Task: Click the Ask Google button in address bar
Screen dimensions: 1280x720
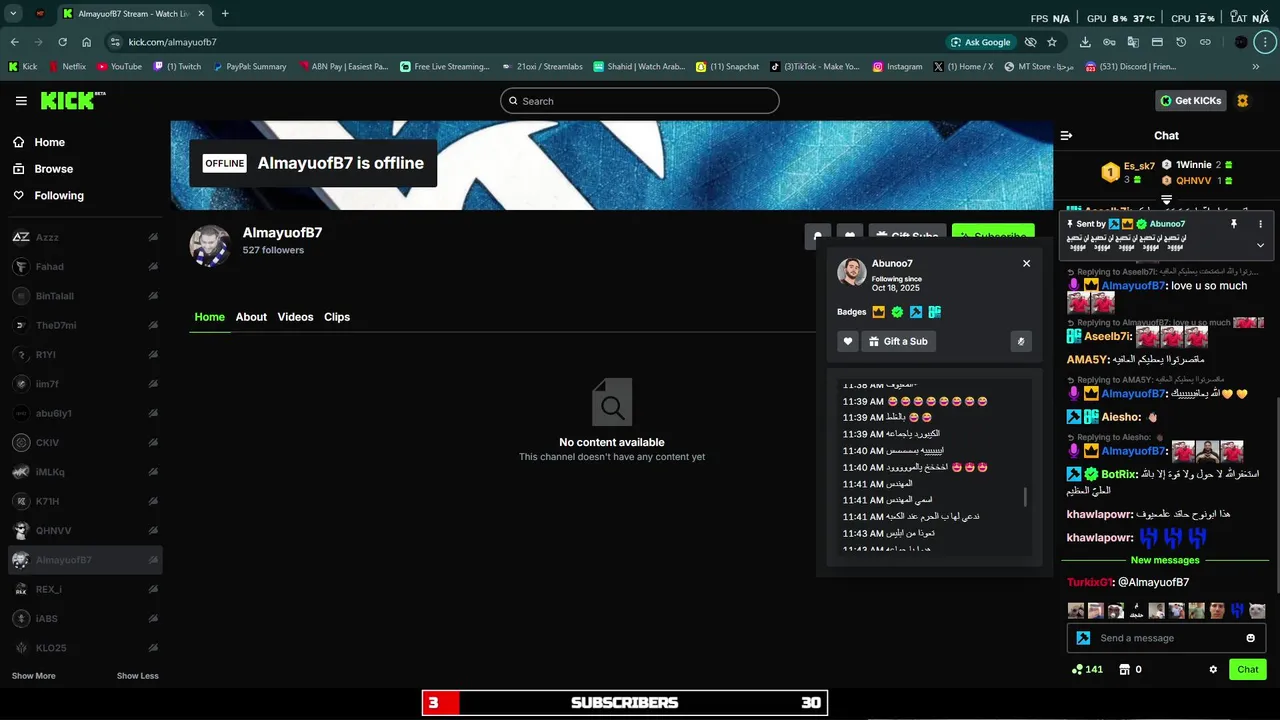Action: (980, 42)
